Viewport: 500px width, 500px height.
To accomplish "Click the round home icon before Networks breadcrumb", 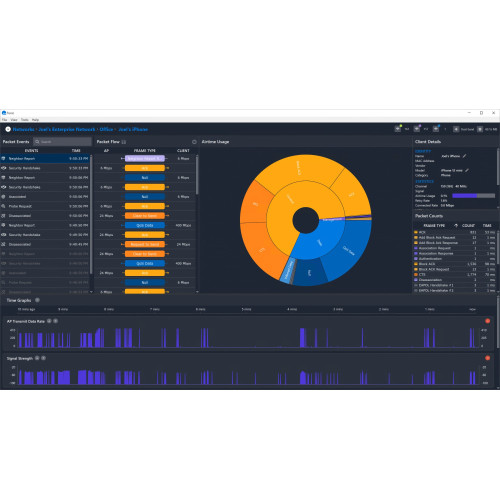I will 8,129.
